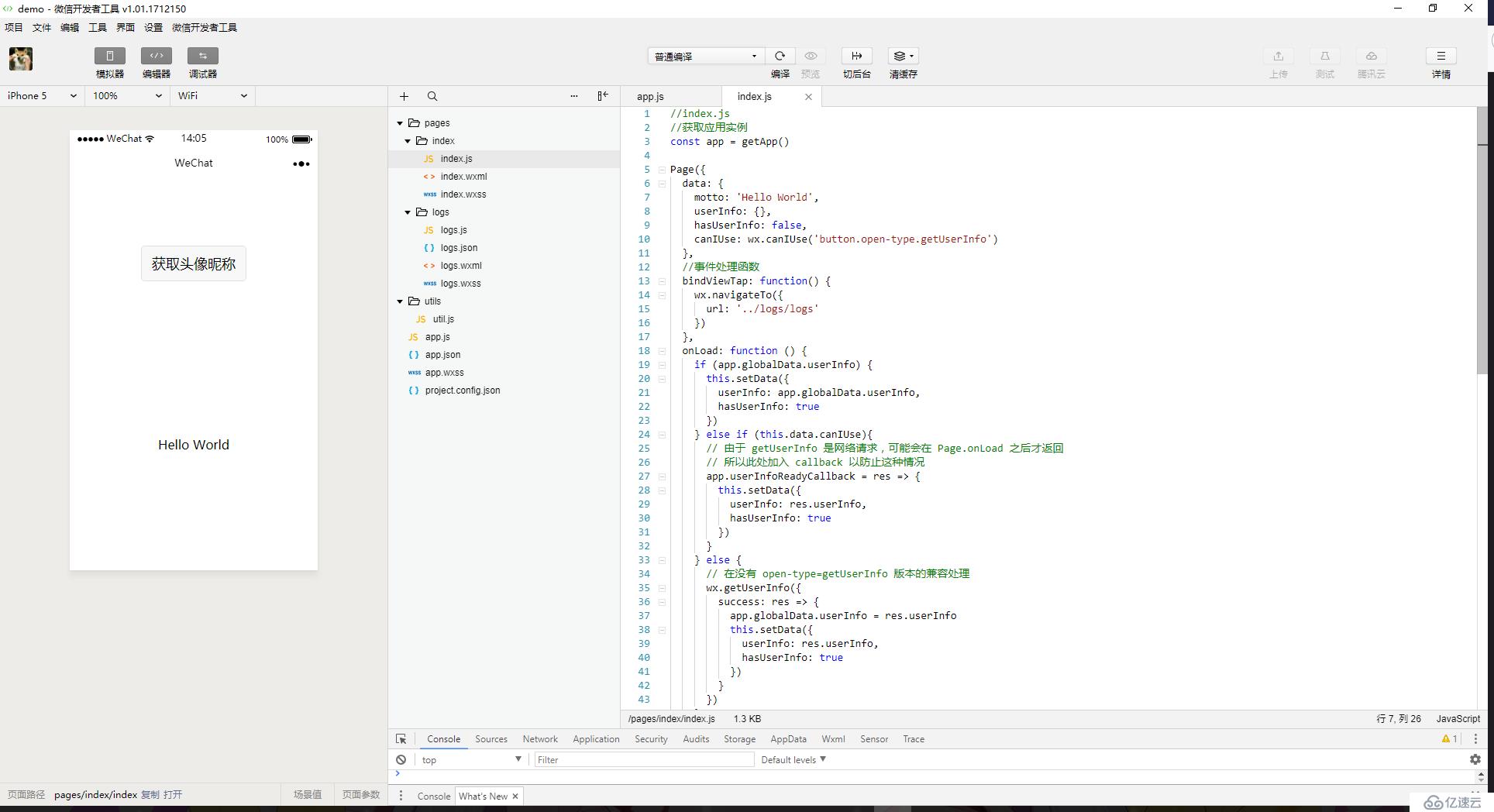Collapse the pages folder
This screenshot has width=1494, height=812.
[x=400, y=123]
